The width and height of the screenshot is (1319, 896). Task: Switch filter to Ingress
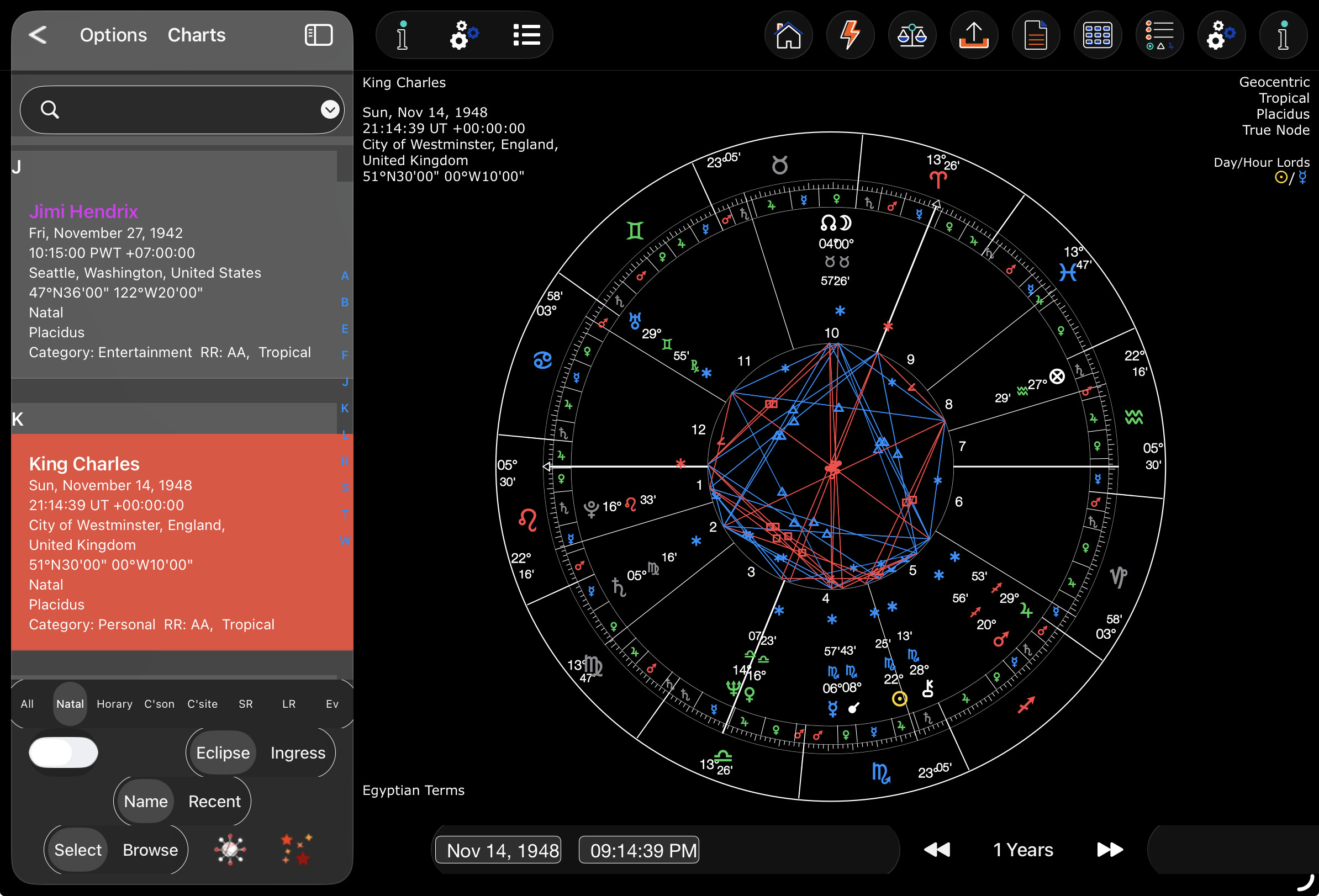point(297,752)
